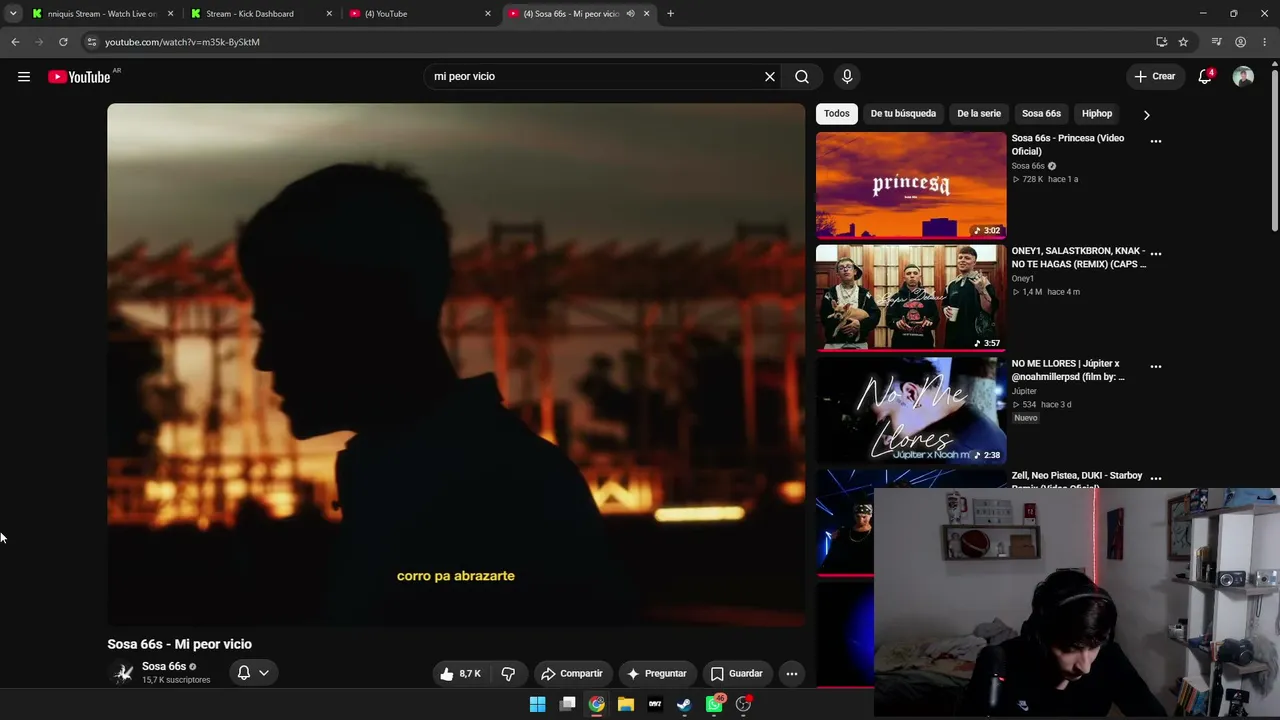Open File Explorer from the taskbar
Image resolution: width=1280 pixels, height=720 pixels.
point(626,704)
